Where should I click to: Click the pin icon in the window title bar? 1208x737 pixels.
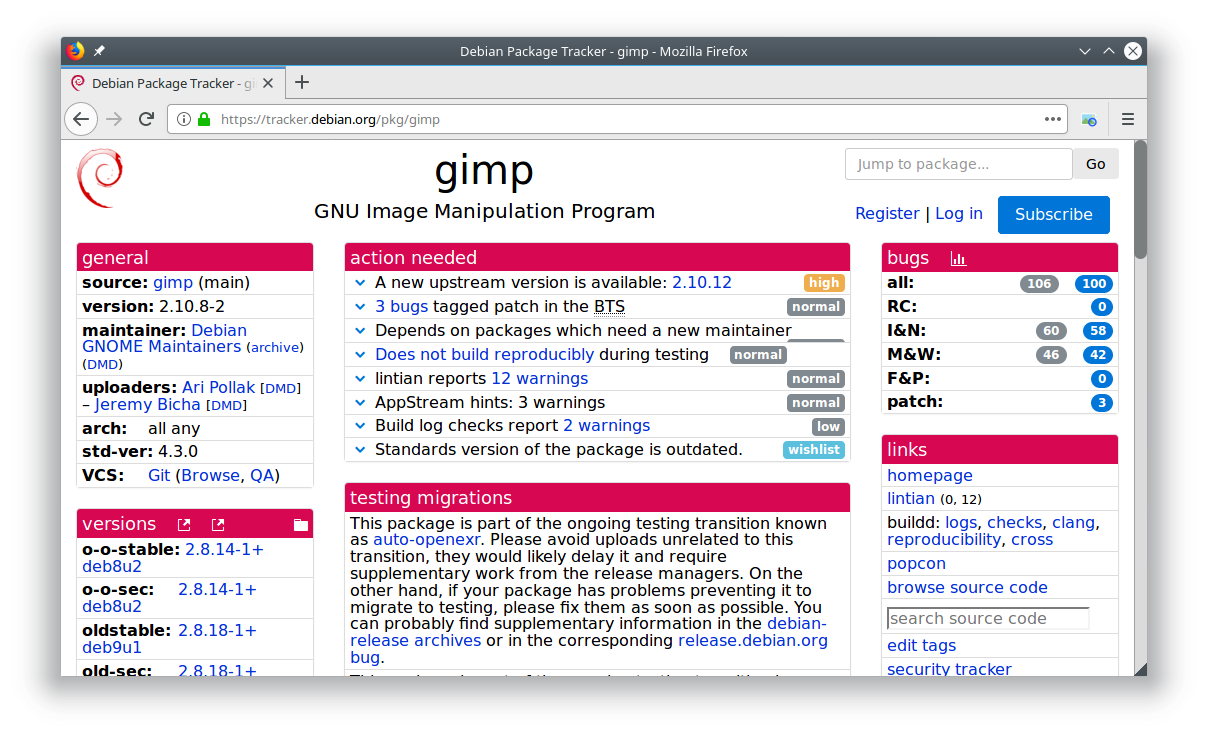pyautogui.click(x=99, y=51)
